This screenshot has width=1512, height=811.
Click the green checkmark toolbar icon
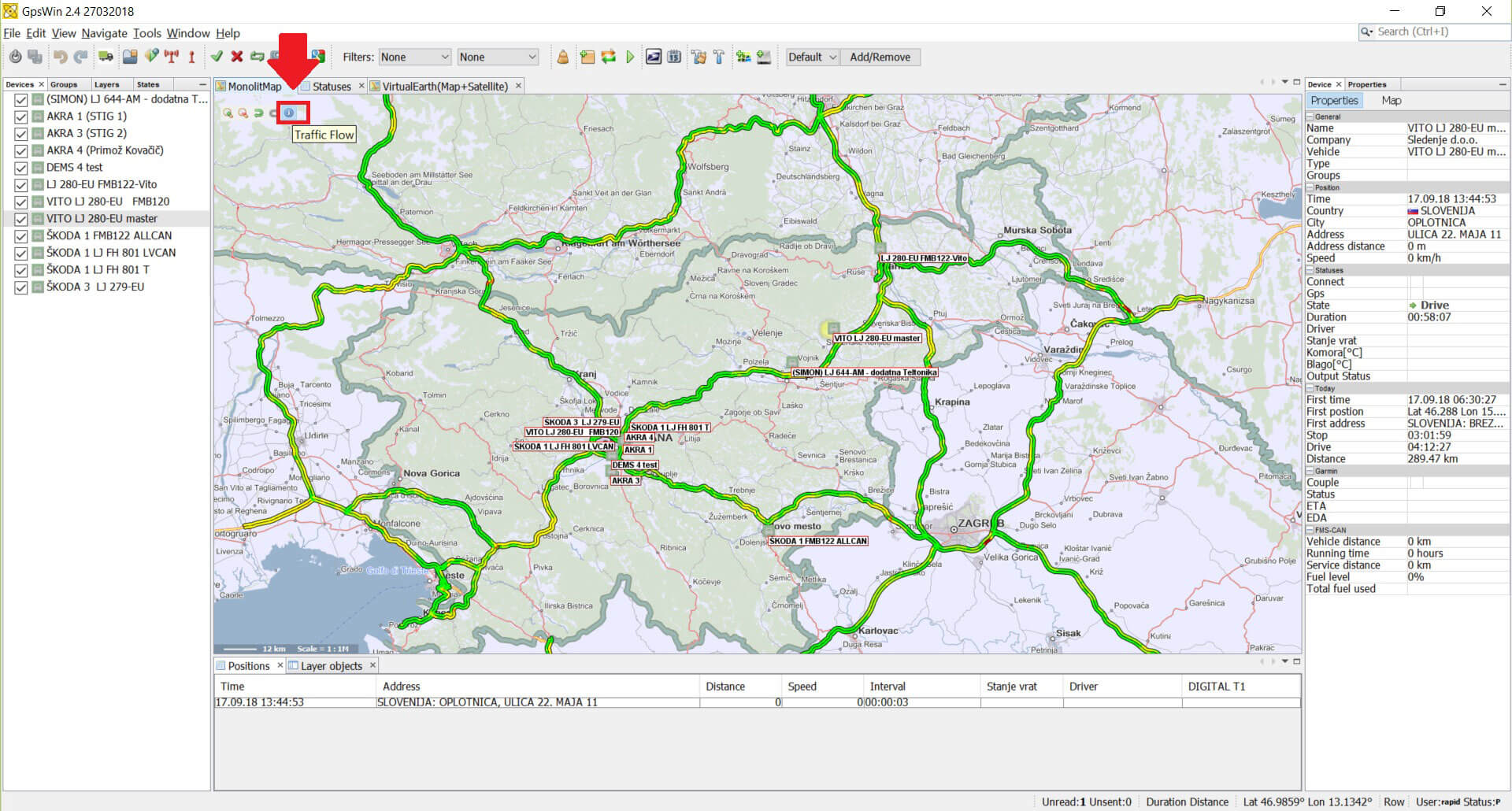coord(217,57)
